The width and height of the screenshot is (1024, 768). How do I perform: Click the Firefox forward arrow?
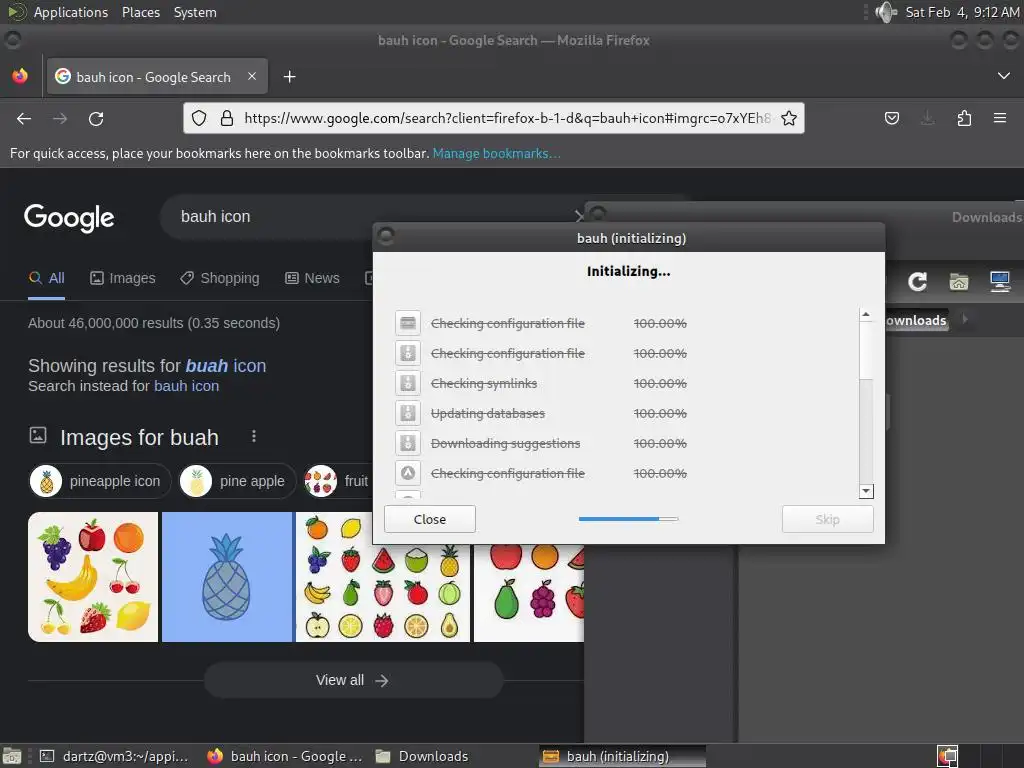point(60,118)
